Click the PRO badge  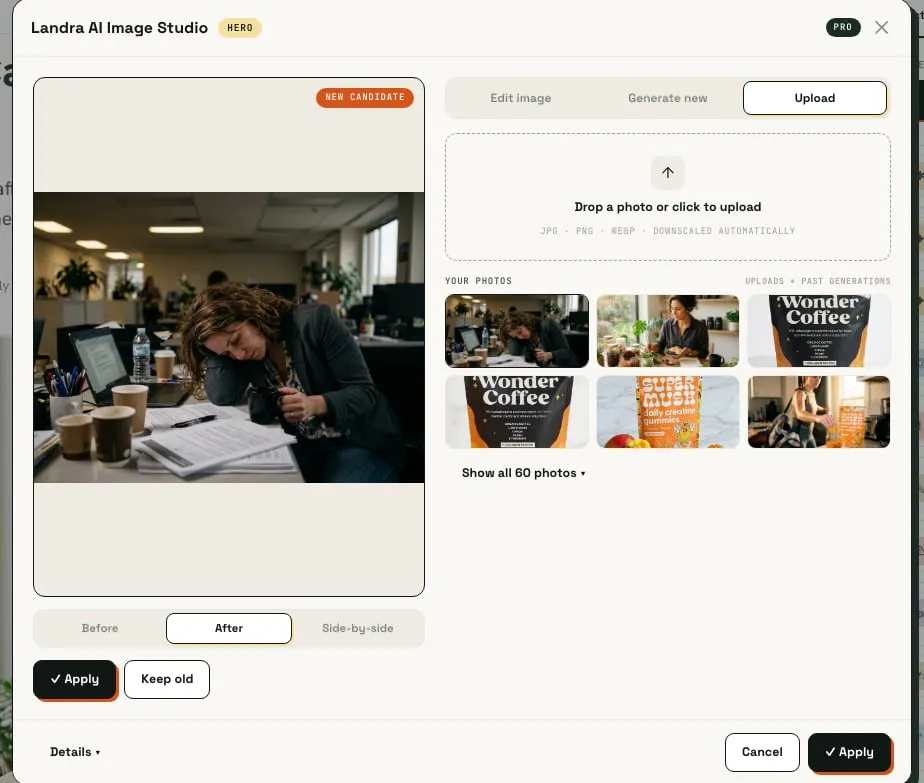[843, 27]
